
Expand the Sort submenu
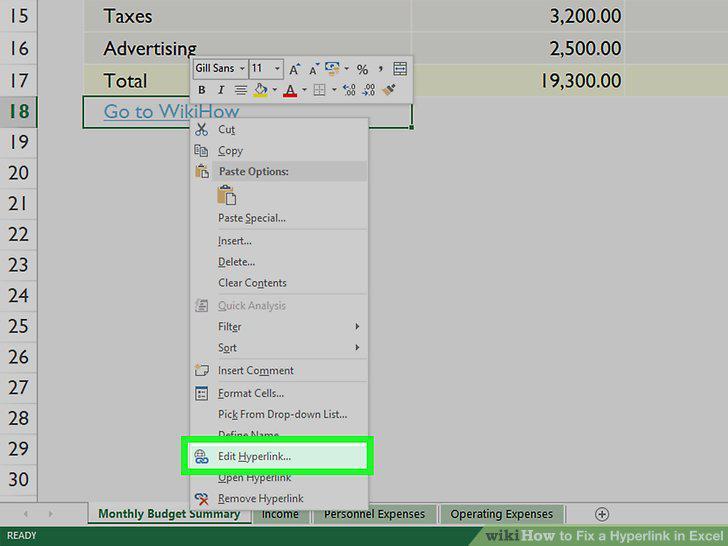coord(280,348)
